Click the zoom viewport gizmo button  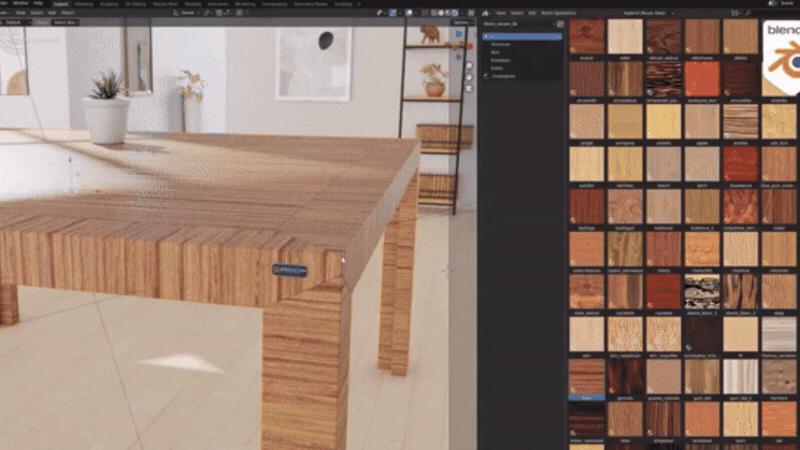pyautogui.click(x=469, y=66)
